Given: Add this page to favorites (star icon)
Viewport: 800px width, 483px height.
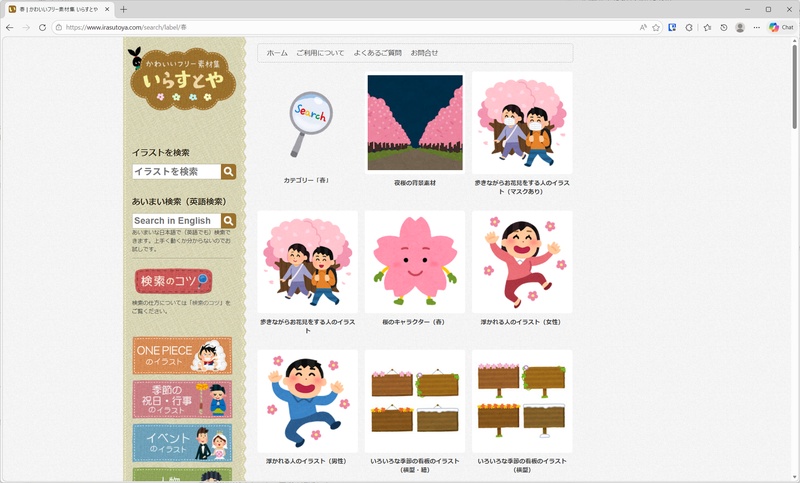Looking at the screenshot, I should click(x=656, y=27).
